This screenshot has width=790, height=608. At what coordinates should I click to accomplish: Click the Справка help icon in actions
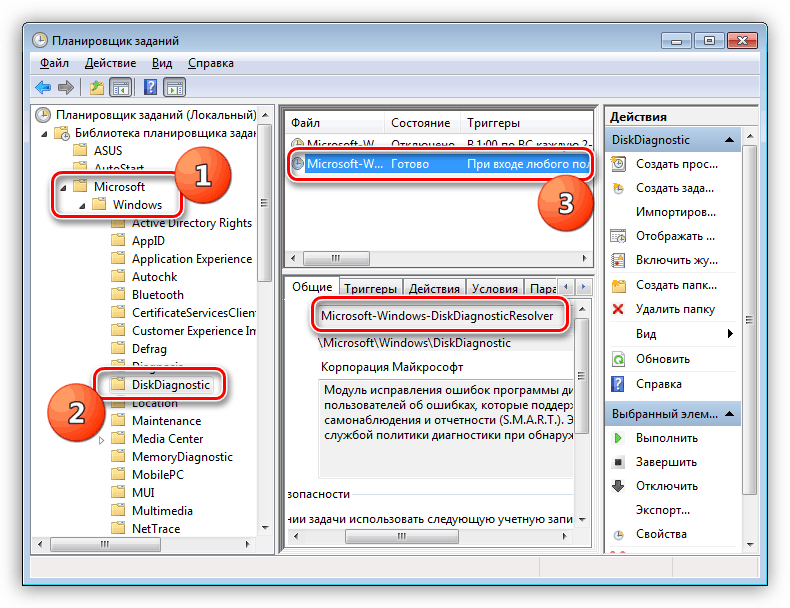point(618,384)
